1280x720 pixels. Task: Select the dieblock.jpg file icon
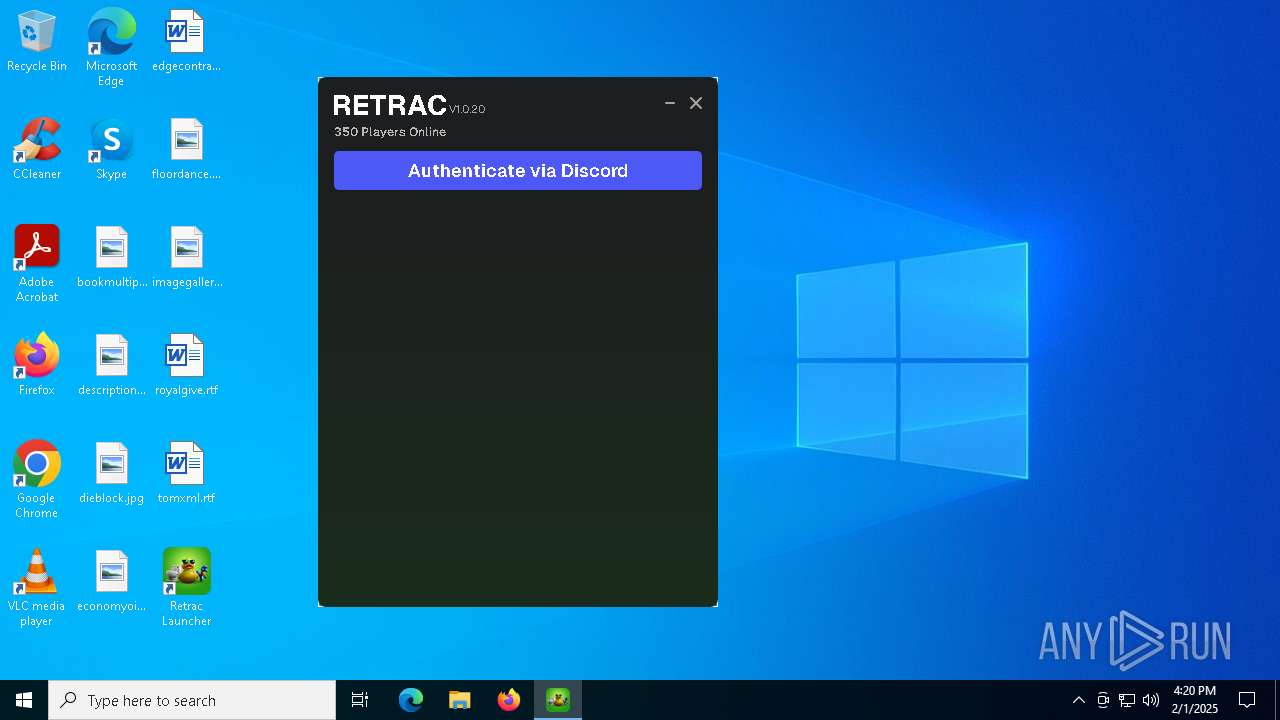(111, 474)
